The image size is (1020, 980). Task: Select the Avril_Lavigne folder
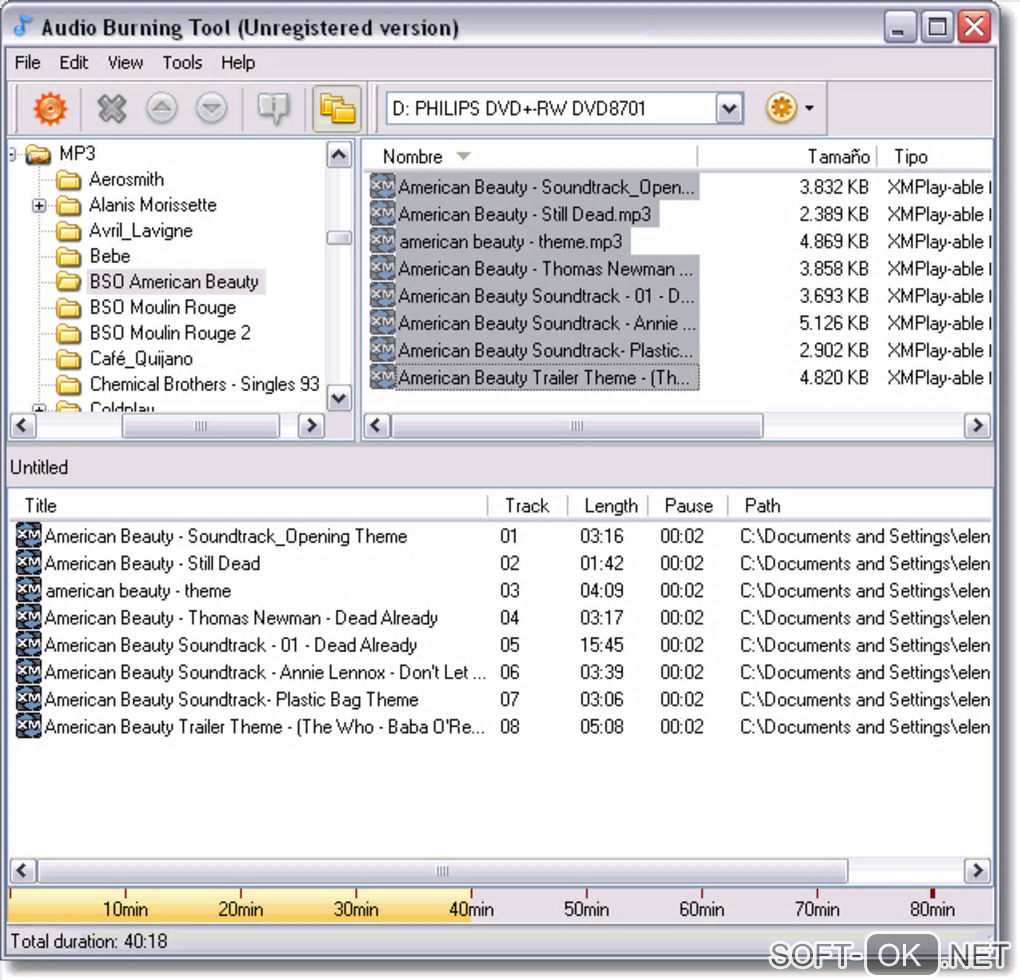tap(141, 230)
